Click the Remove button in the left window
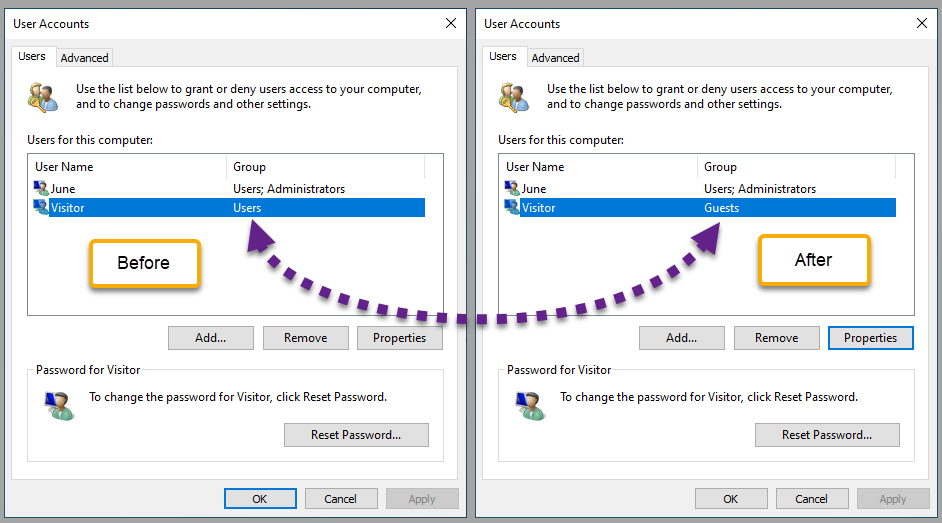 (x=306, y=338)
